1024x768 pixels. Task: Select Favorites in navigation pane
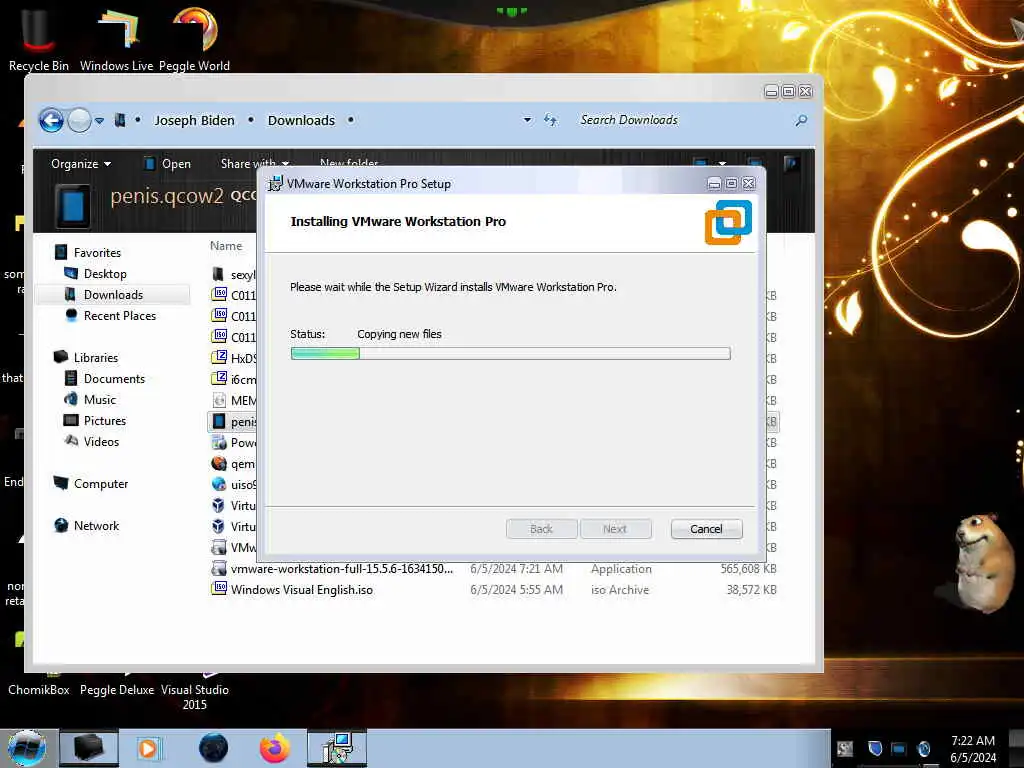pyautogui.click(x=97, y=253)
